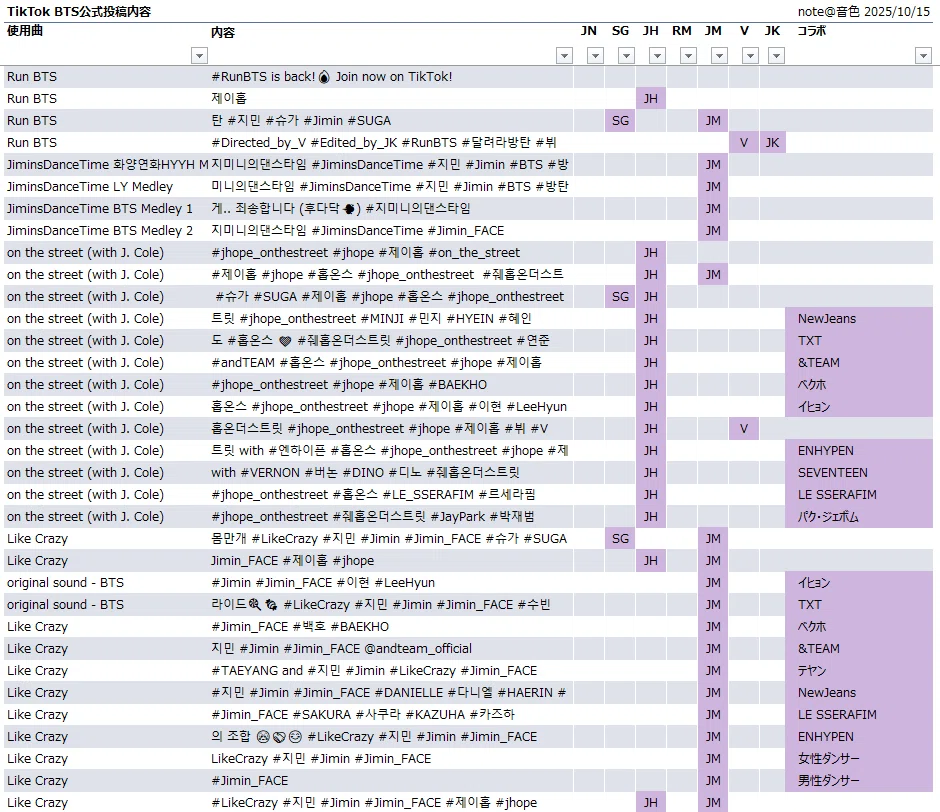
Task: Select ENHYPEN cell in the #엔하이픈 row
Action: pos(859,451)
